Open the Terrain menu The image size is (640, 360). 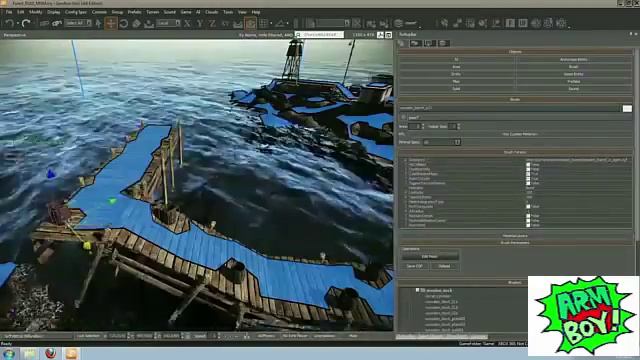[153, 12]
